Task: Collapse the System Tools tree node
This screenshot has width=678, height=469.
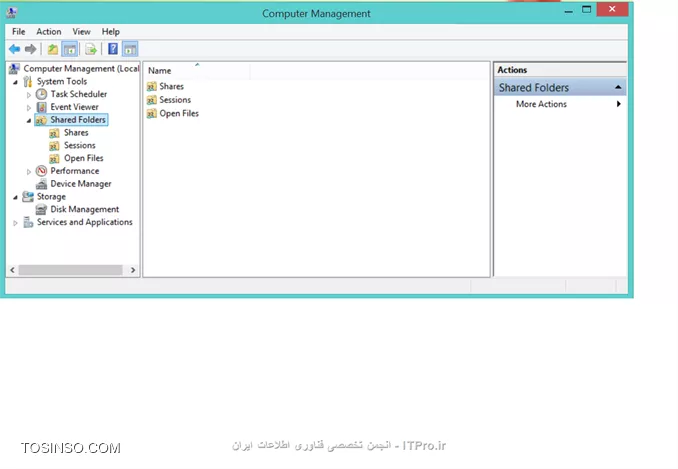Action: (16, 82)
